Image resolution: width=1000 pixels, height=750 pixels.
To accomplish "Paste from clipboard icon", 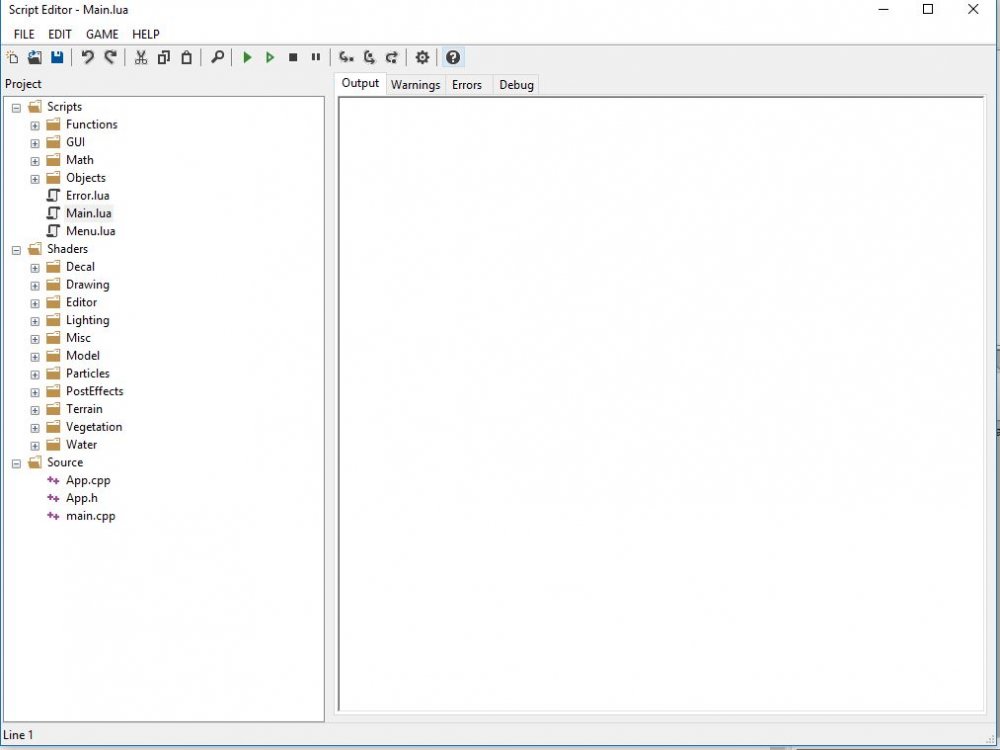I will tap(186, 57).
